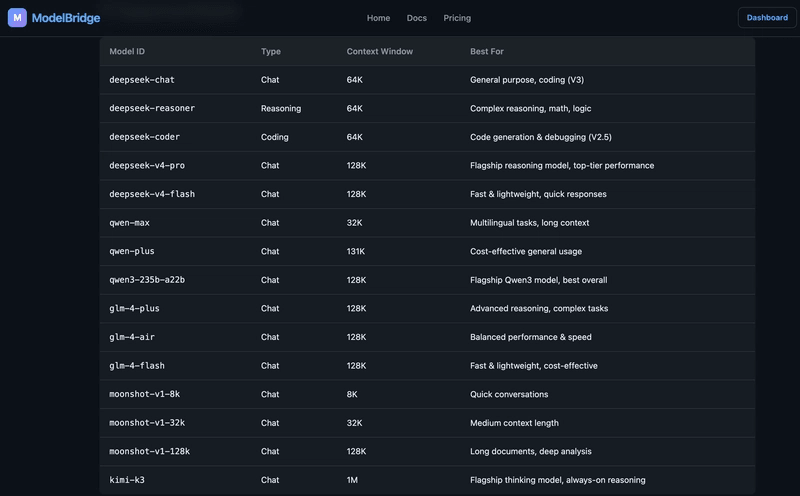
Task: Click "Flagship thinking model, always-on reasoning" text
Action: [x=558, y=480]
